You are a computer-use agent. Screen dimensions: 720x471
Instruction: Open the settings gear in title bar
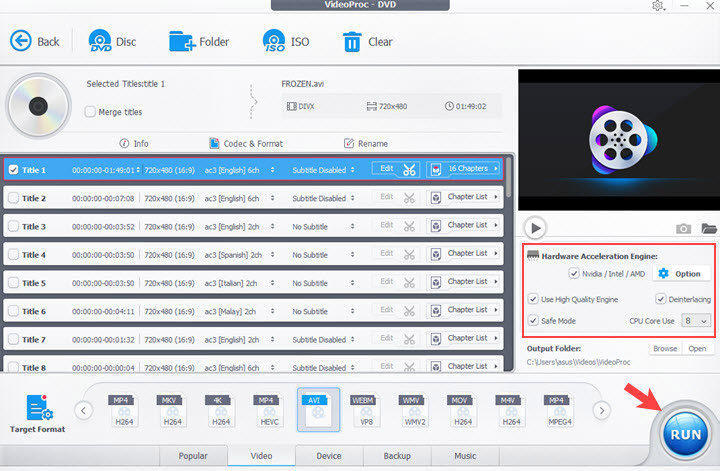[658, 6]
